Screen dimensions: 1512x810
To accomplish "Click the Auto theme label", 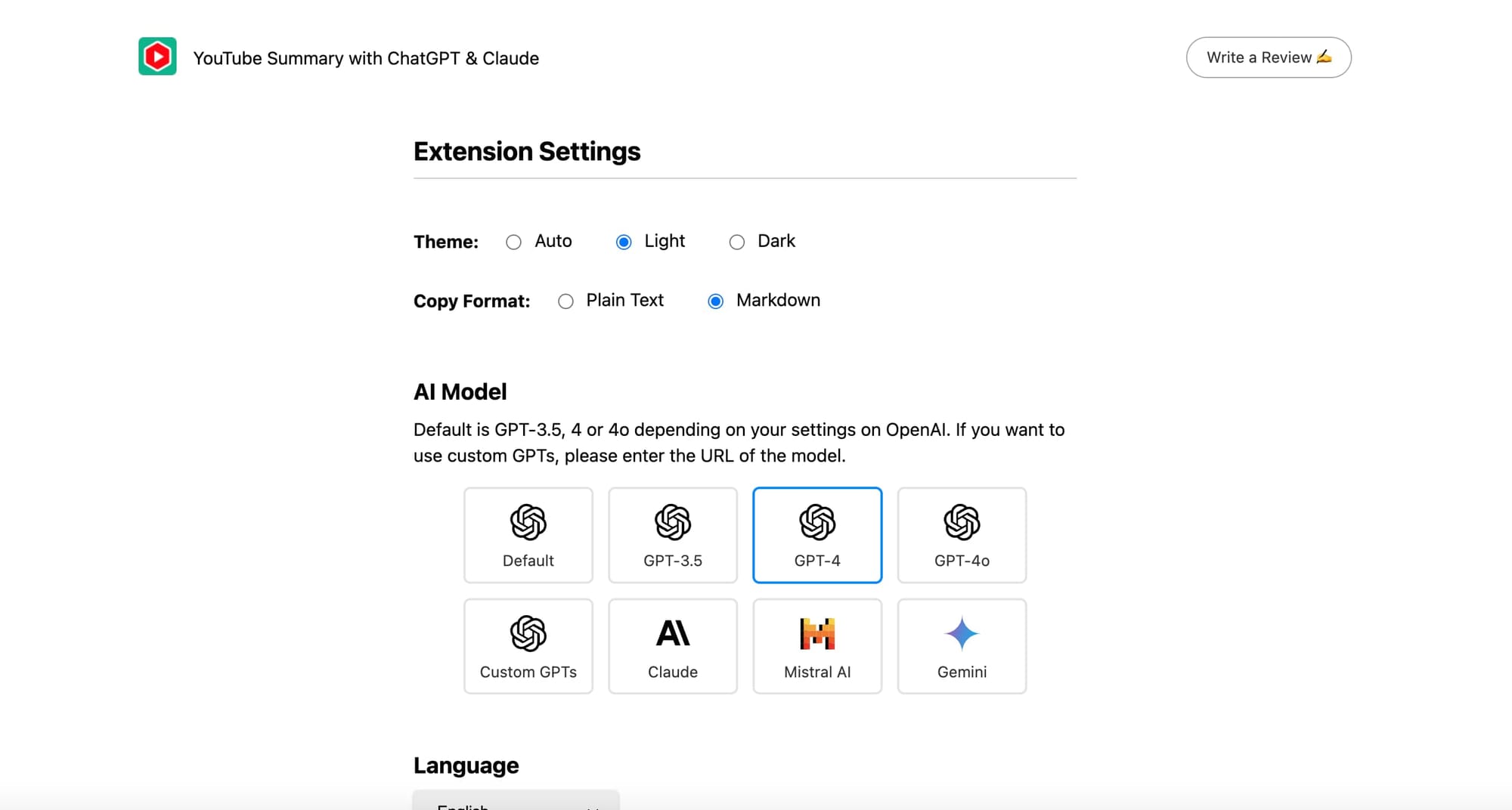I will [x=553, y=241].
